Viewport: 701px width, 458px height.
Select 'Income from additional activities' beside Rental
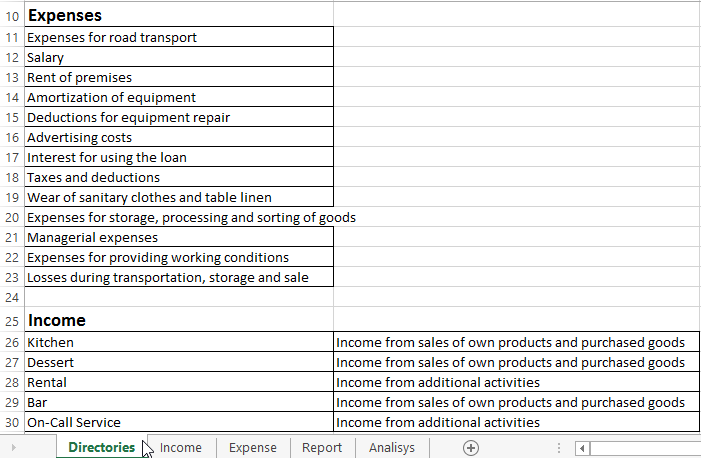click(x=516, y=382)
